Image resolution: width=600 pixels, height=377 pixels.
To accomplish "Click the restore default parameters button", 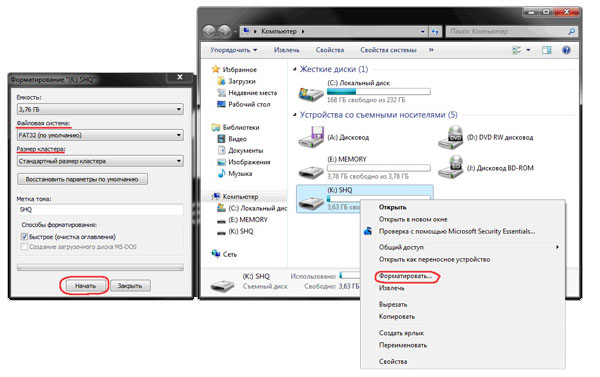I will tap(82, 179).
